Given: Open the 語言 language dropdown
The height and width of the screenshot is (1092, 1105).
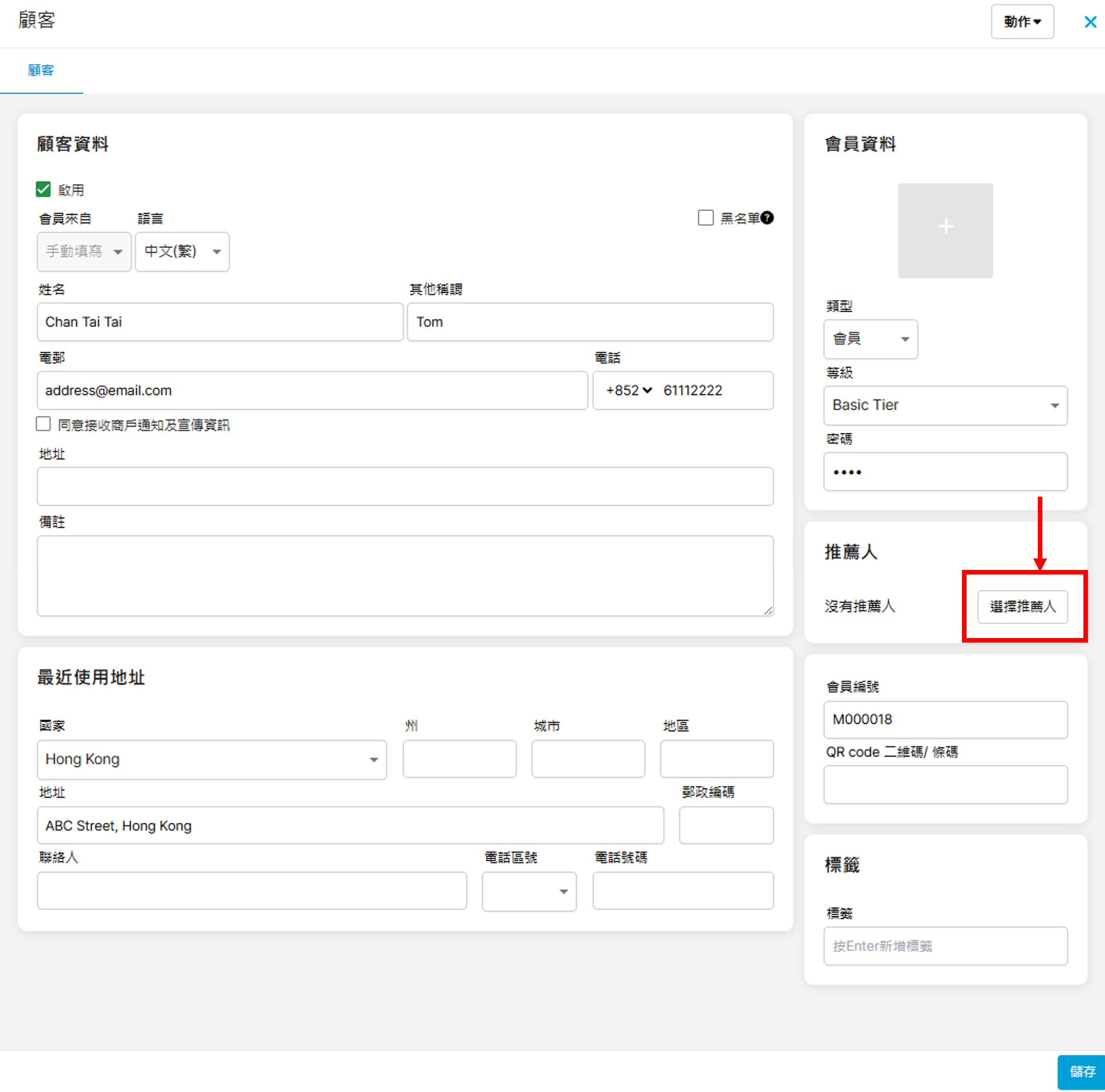Looking at the screenshot, I should point(182,252).
